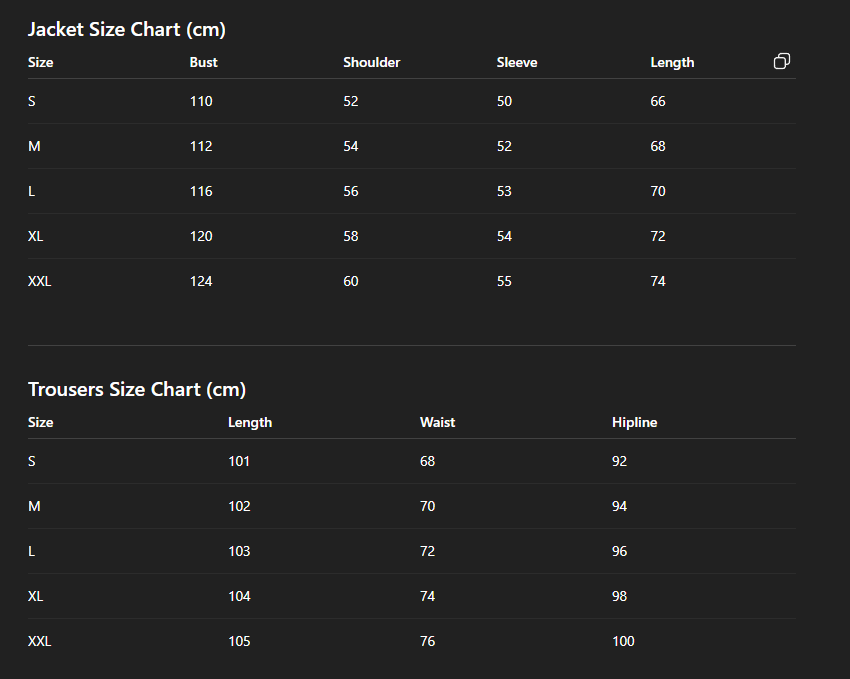
Task: Copy the Jacket Size Chart table
Action: point(782,62)
